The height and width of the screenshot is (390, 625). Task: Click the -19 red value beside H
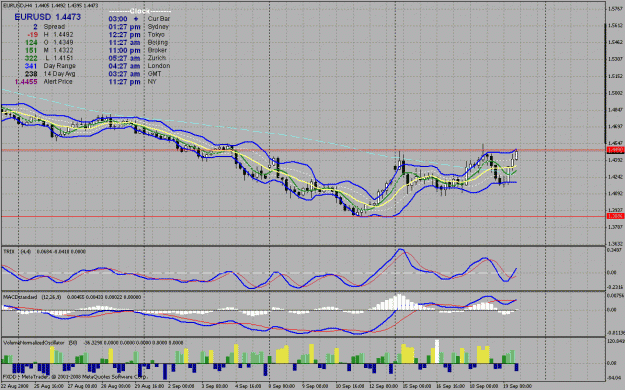(32, 35)
